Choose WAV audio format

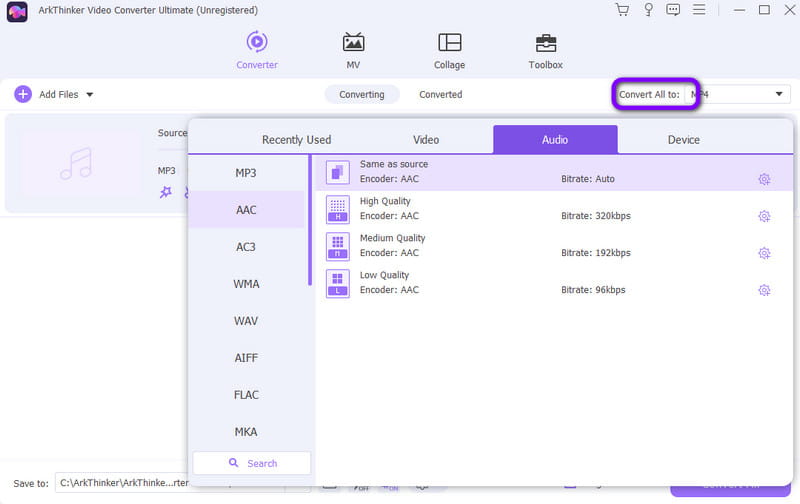(246, 321)
